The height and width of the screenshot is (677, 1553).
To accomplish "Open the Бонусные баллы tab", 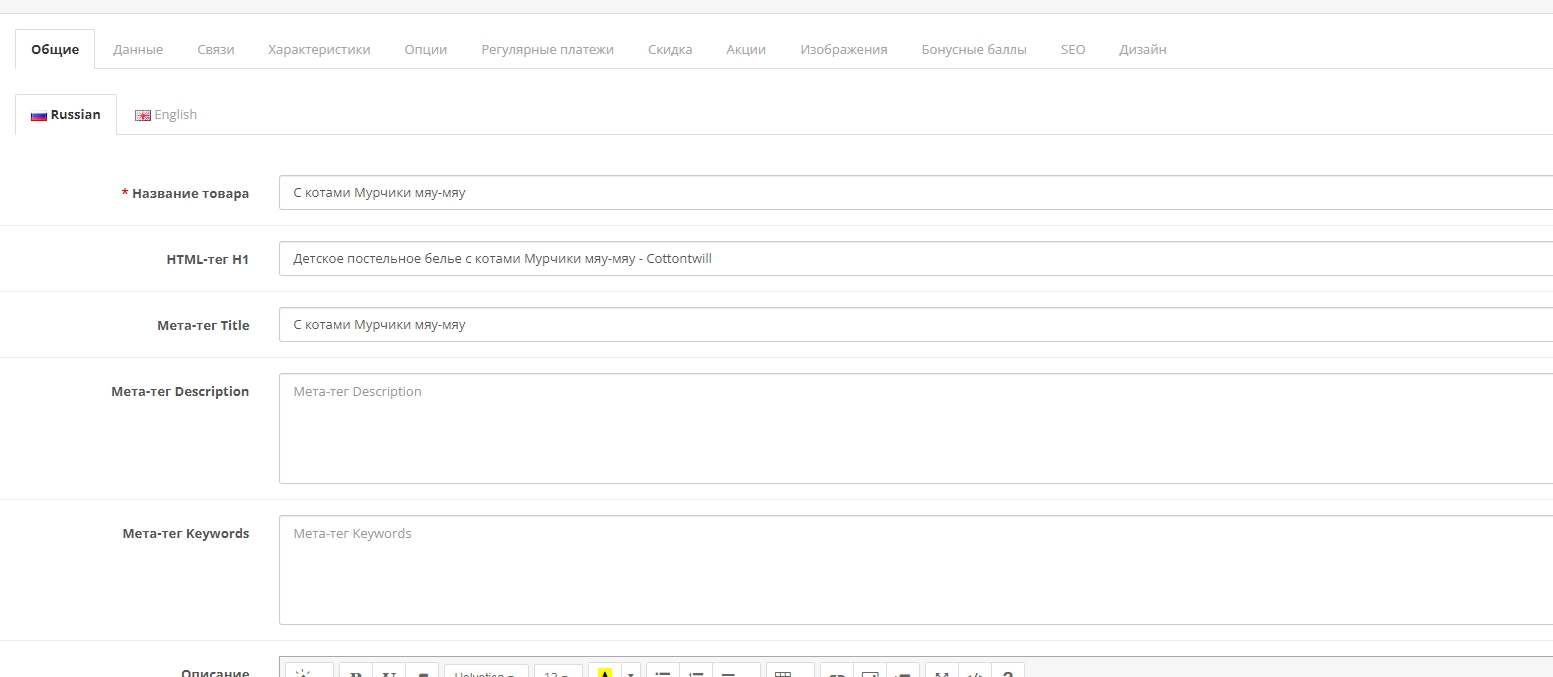I will [x=973, y=49].
